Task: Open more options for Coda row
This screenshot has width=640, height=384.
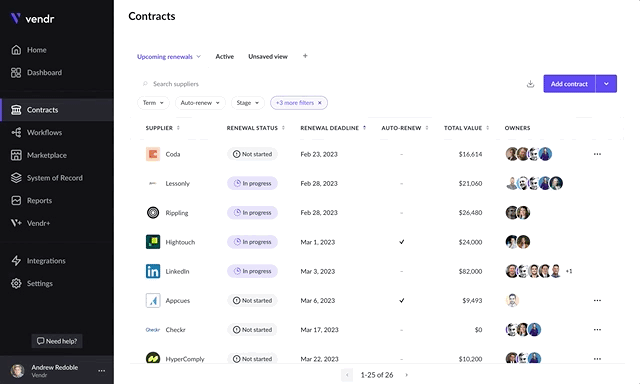Action: (597, 154)
